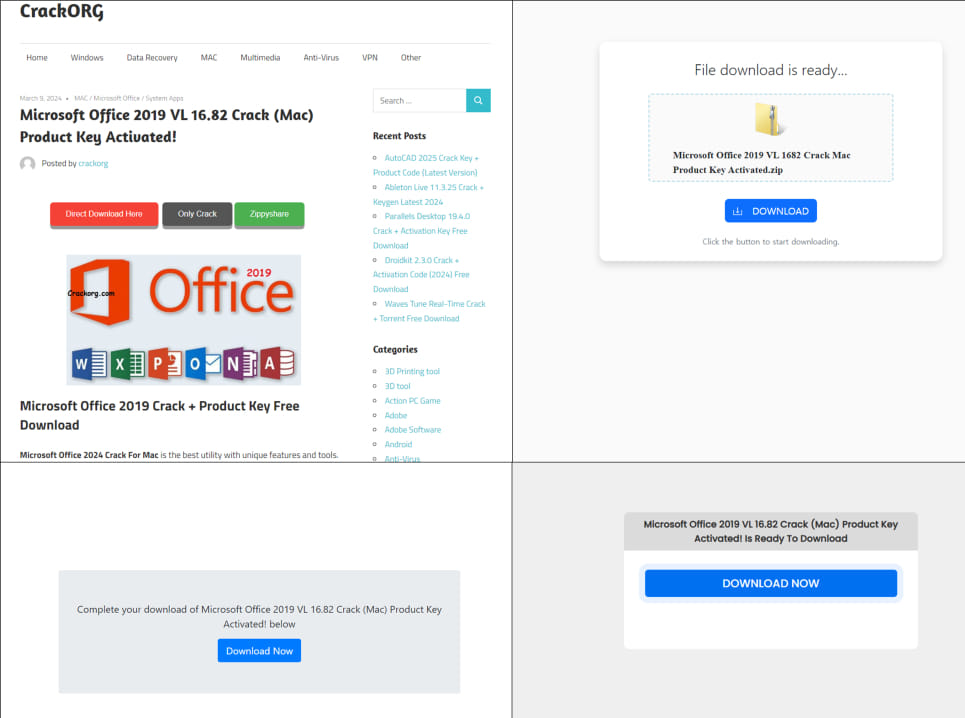965x718 pixels.
Task: Click the MAC breadcrumb category link
Action: 81,98
